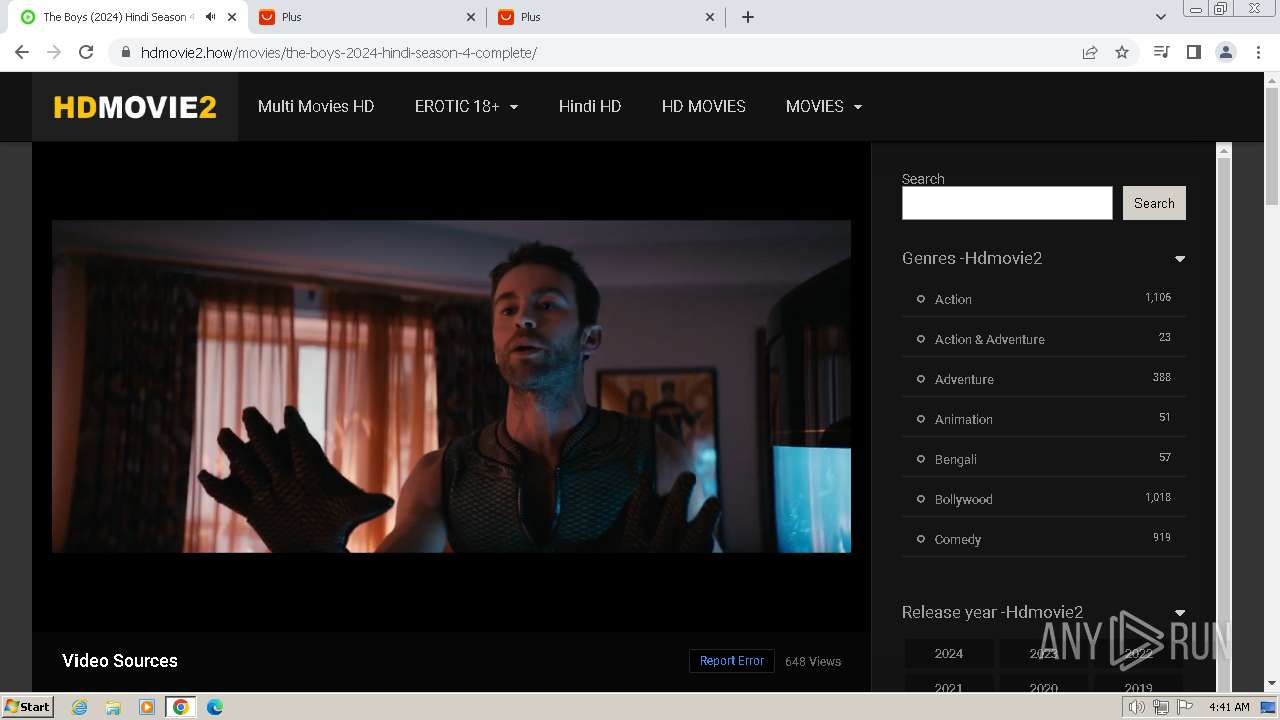This screenshot has width=1280, height=720.
Task: Open the HD MOVIES menu item
Action: click(x=704, y=106)
